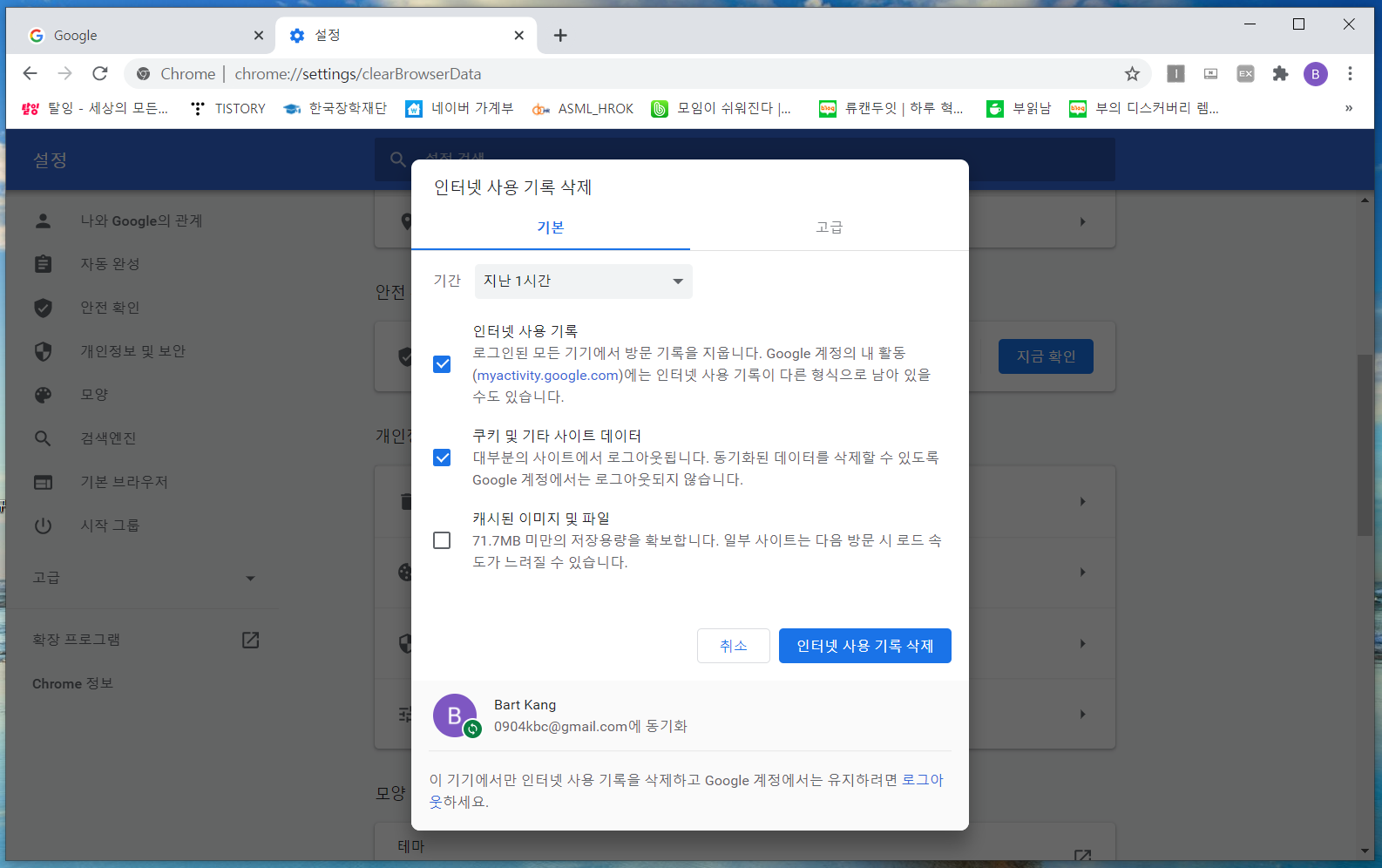Click the 0904kbc@gmail.com sync text
Image resolution: width=1382 pixels, height=868 pixels.
tap(591, 726)
